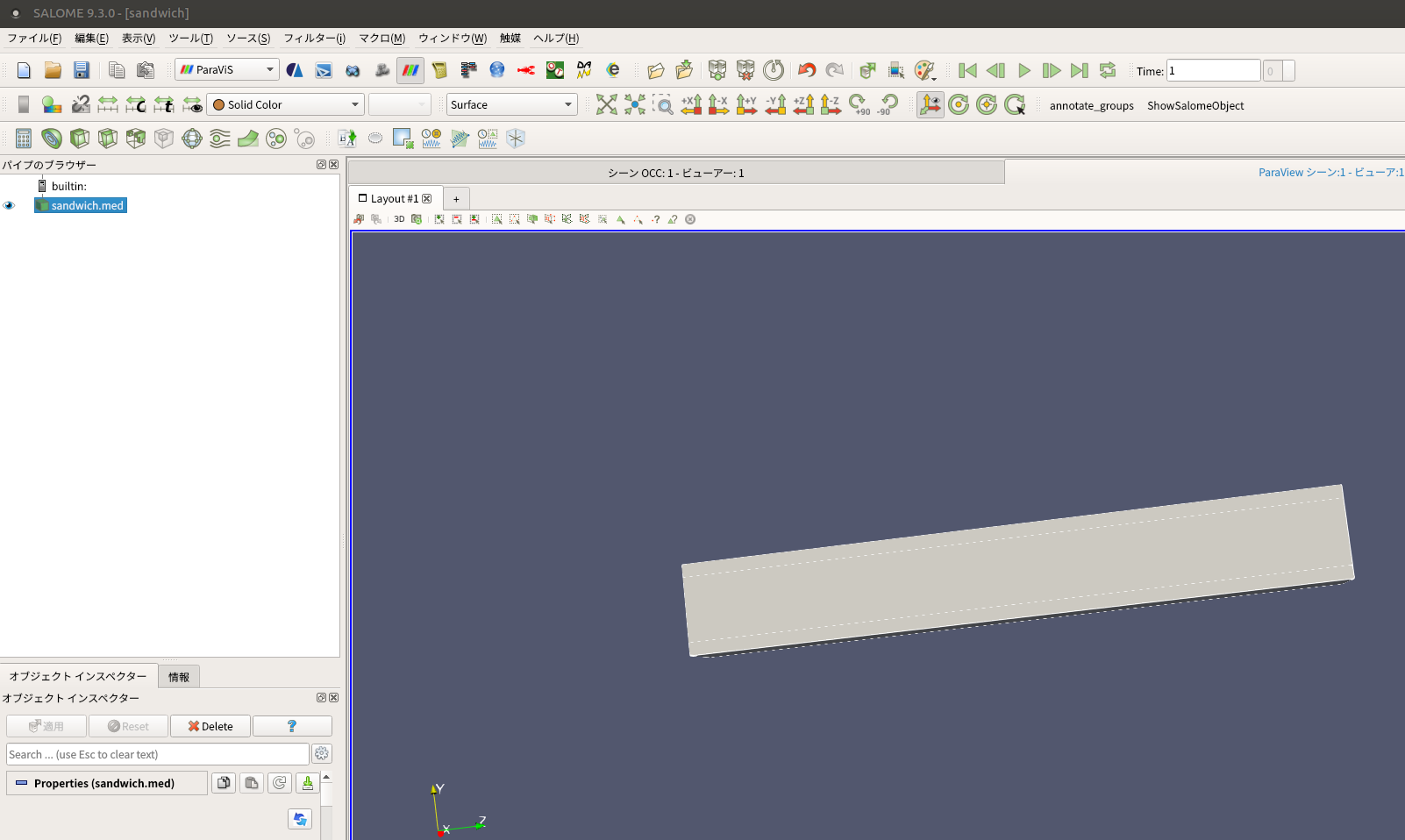Viewport: 1405px width, 840px height.
Task: Click Reset camera view icon
Action: [x=607, y=104]
